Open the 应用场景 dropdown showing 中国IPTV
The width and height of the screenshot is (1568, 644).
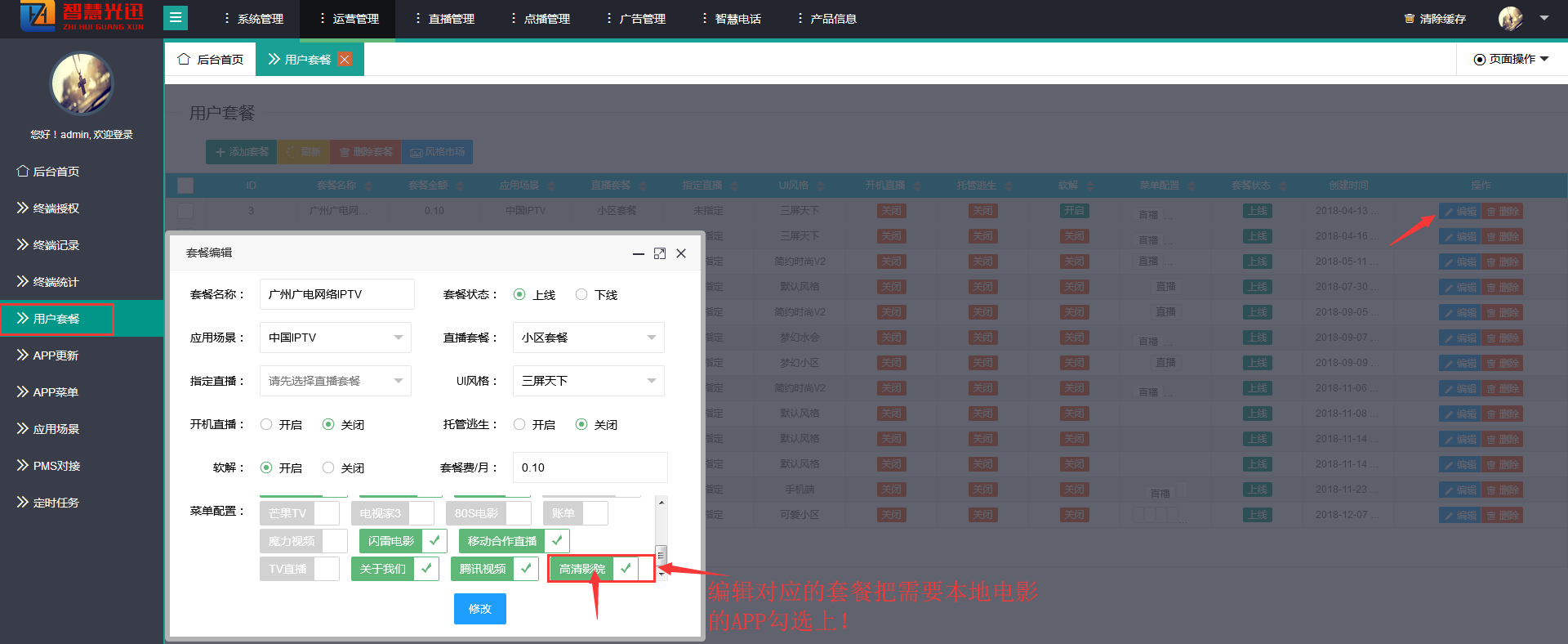(335, 338)
